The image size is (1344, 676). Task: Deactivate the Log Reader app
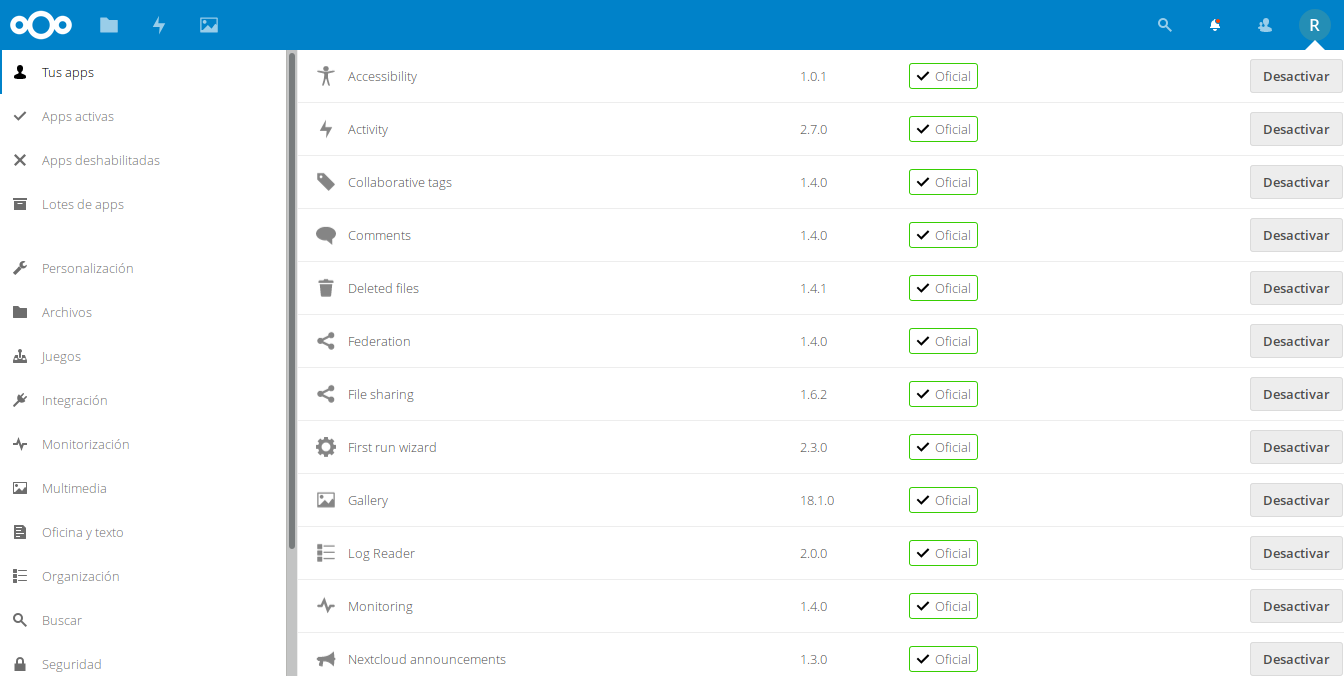click(1296, 553)
